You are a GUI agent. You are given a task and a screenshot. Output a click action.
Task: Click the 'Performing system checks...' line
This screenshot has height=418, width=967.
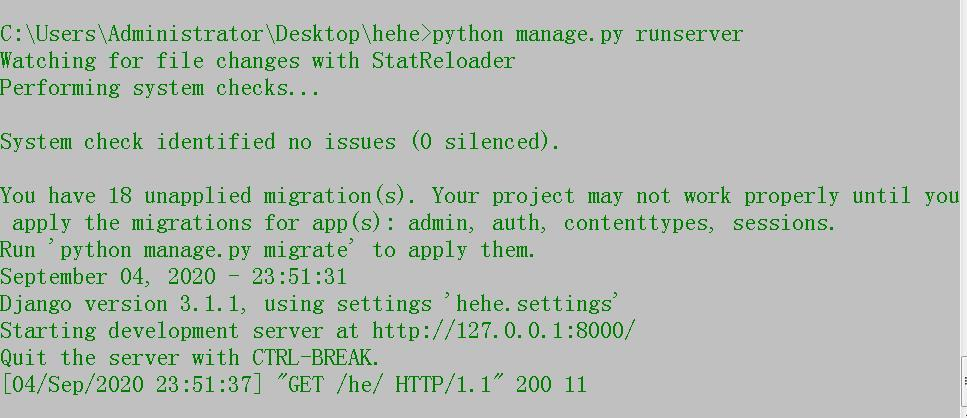tap(160, 88)
